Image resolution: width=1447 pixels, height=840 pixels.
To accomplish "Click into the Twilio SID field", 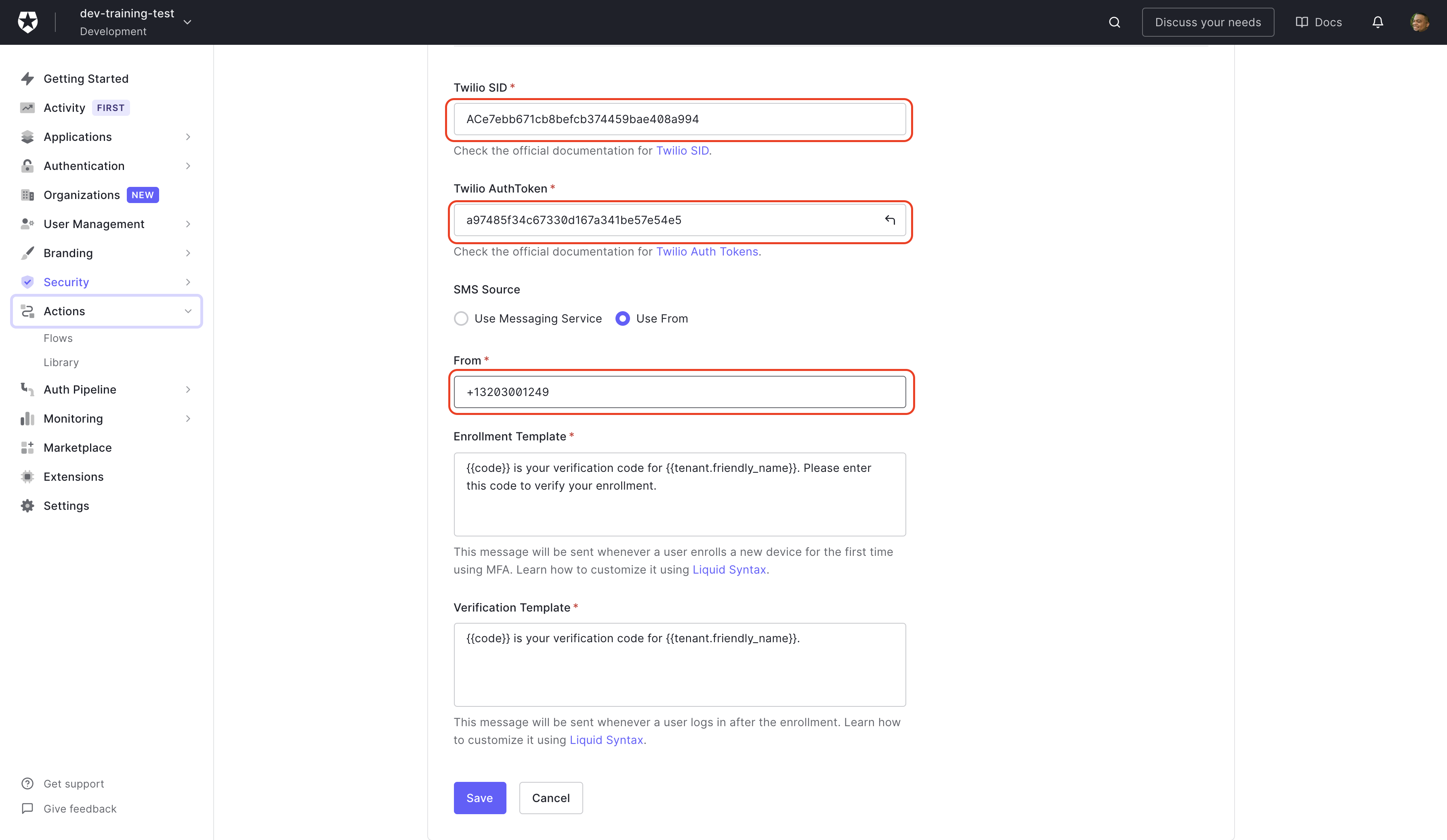I will point(679,119).
